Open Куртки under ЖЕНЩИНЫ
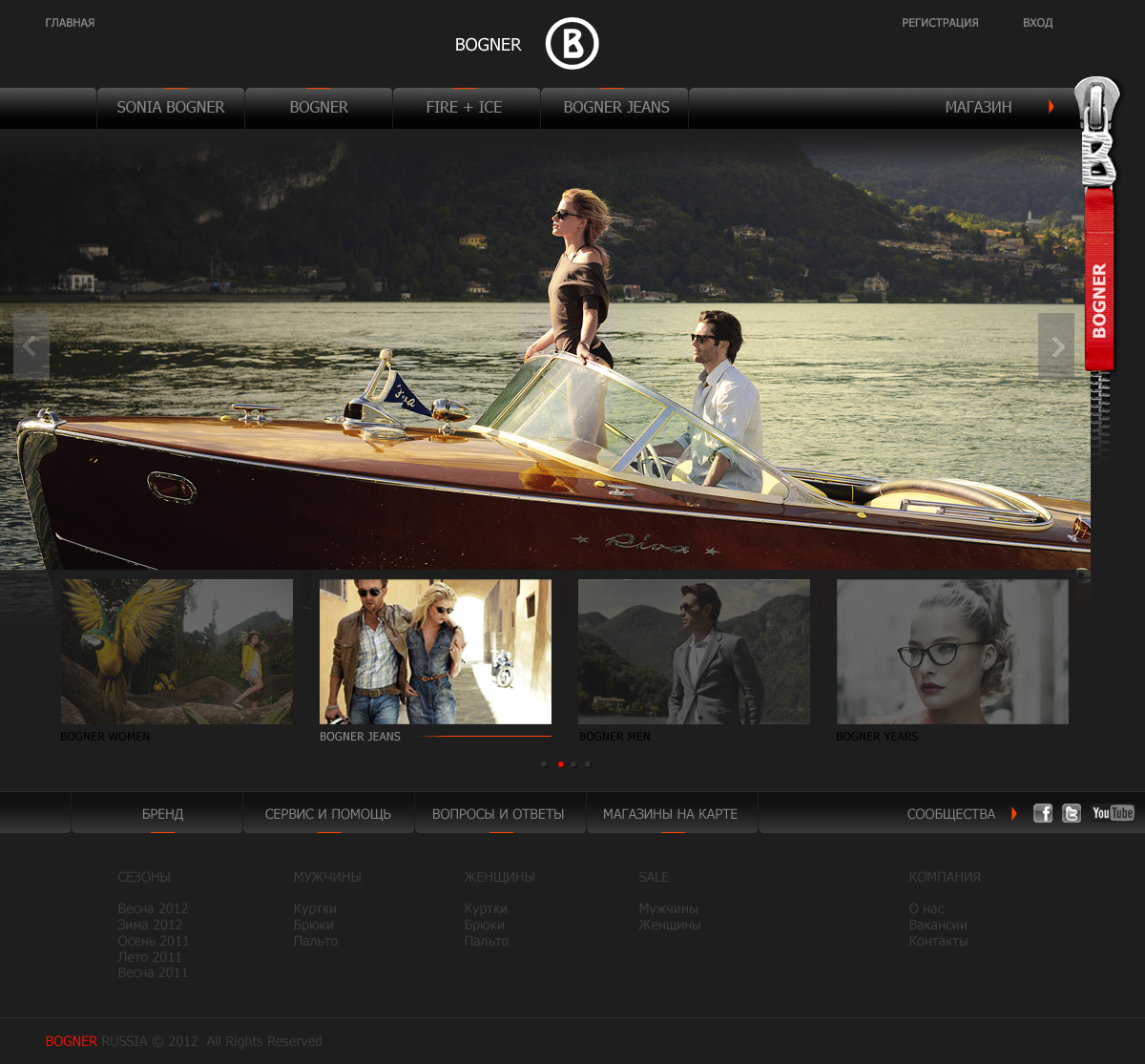 tap(486, 908)
